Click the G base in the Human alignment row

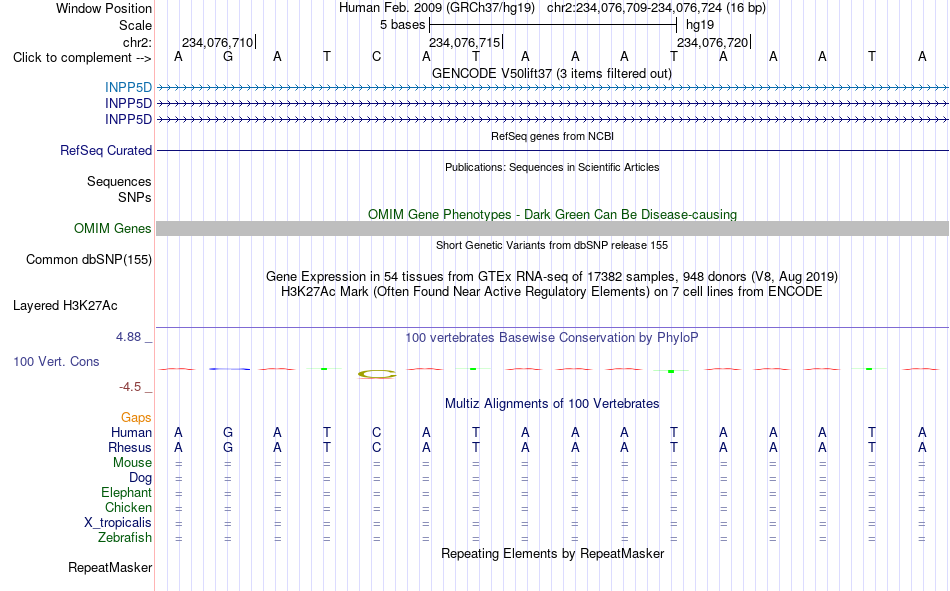[x=228, y=432]
